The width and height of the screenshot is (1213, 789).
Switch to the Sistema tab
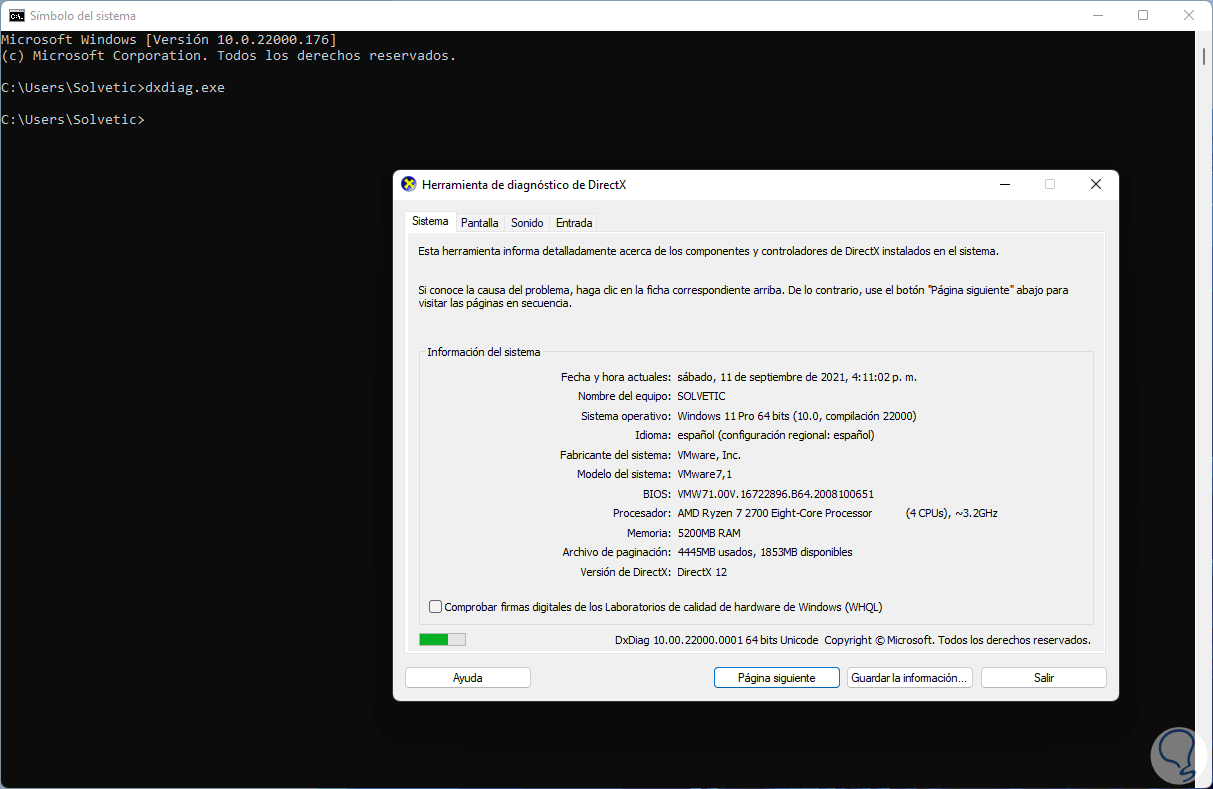pyautogui.click(x=430, y=221)
